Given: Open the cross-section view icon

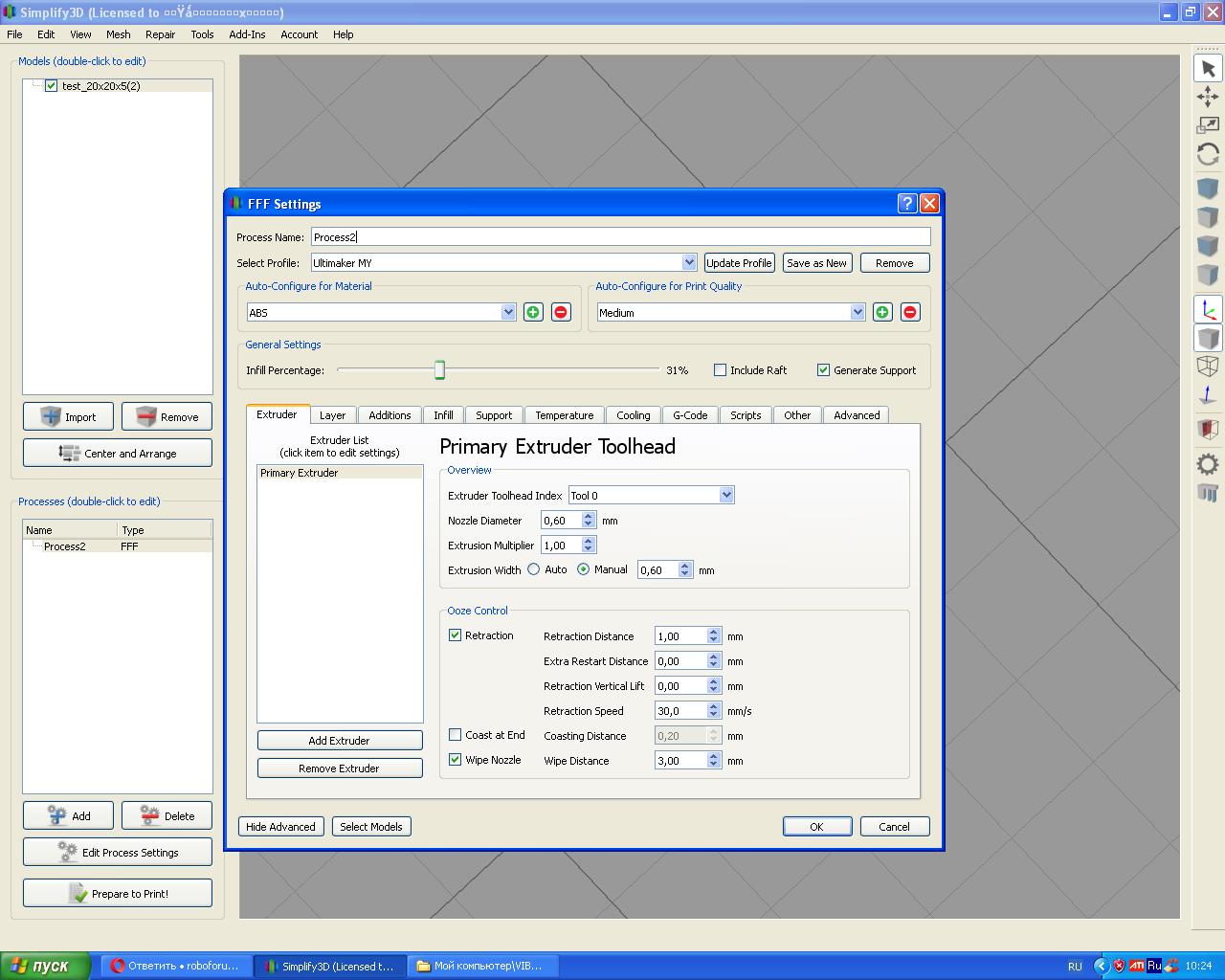Looking at the screenshot, I should [1208, 428].
